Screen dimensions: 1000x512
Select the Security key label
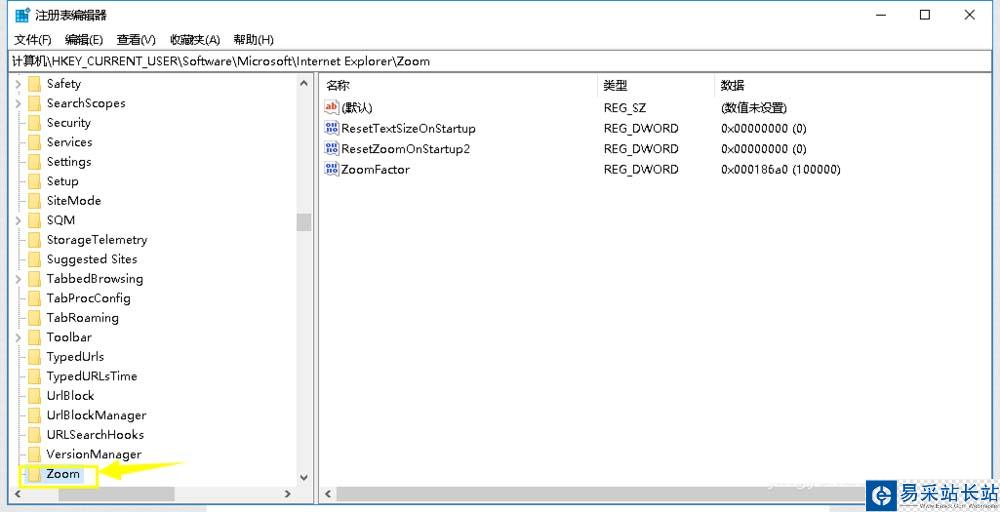click(x=69, y=123)
